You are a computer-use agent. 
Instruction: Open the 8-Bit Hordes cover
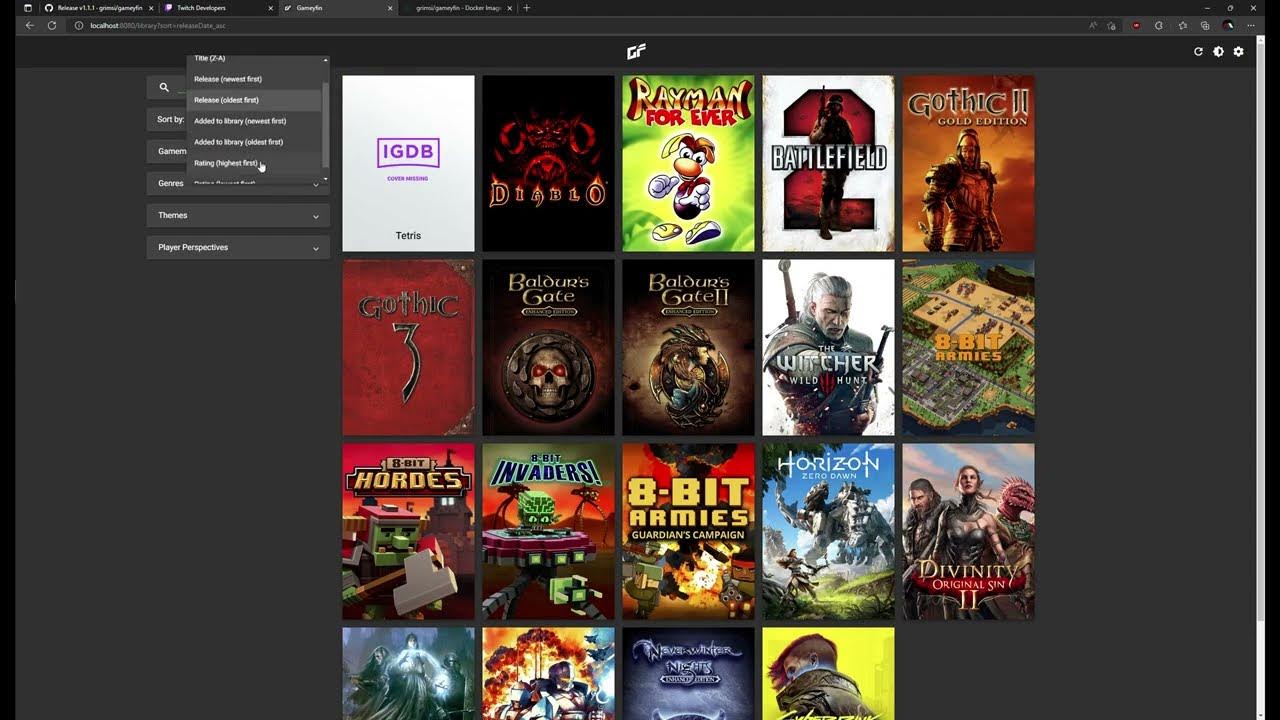click(408, 531)
